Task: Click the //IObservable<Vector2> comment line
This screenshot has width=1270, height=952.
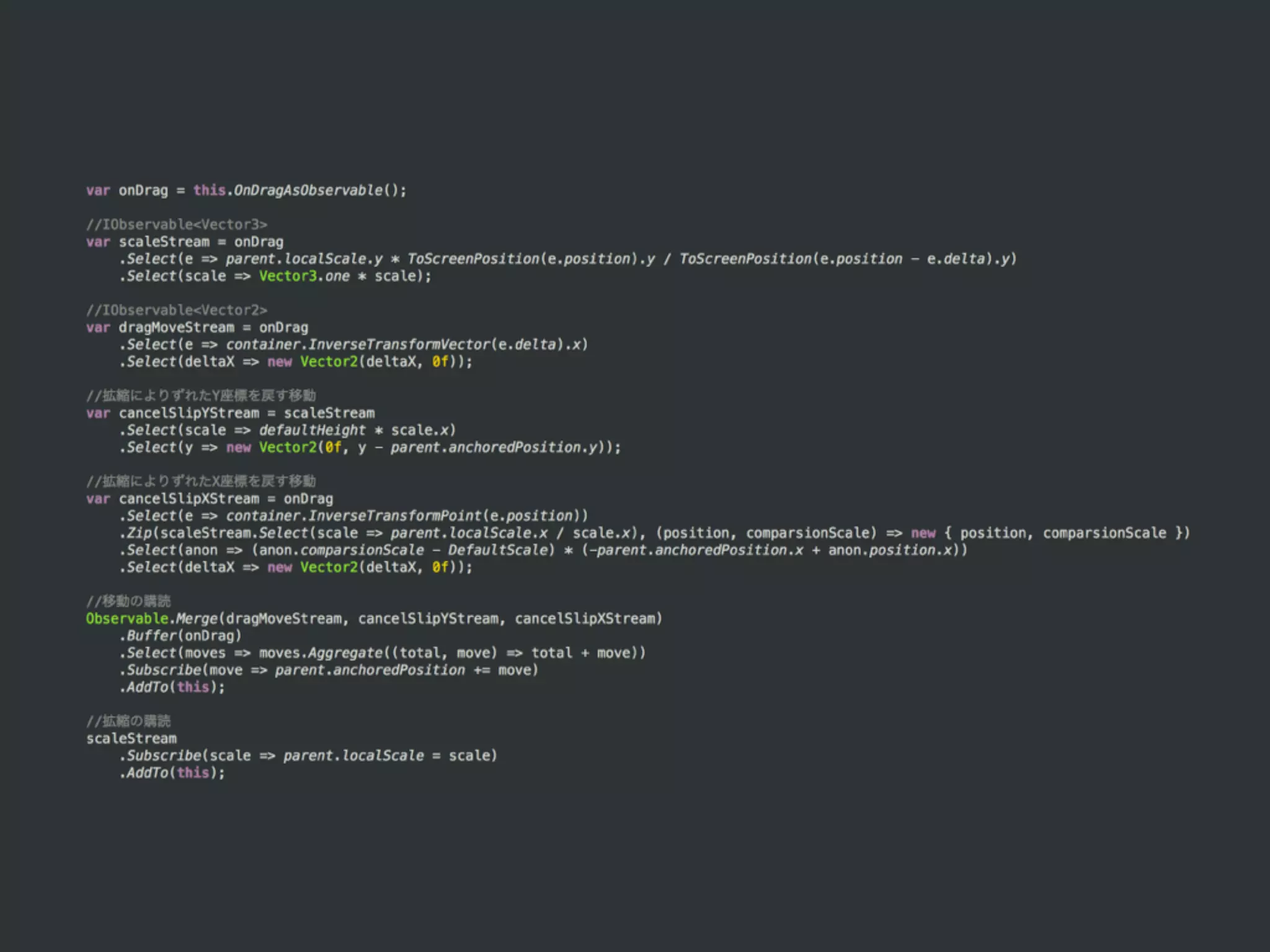Action: [177, 310]
